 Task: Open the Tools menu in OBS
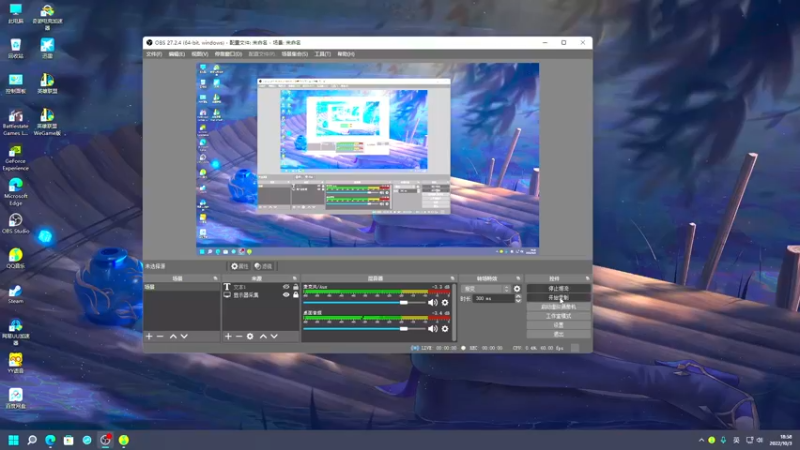pyautogui.click(x=322, y=54)
